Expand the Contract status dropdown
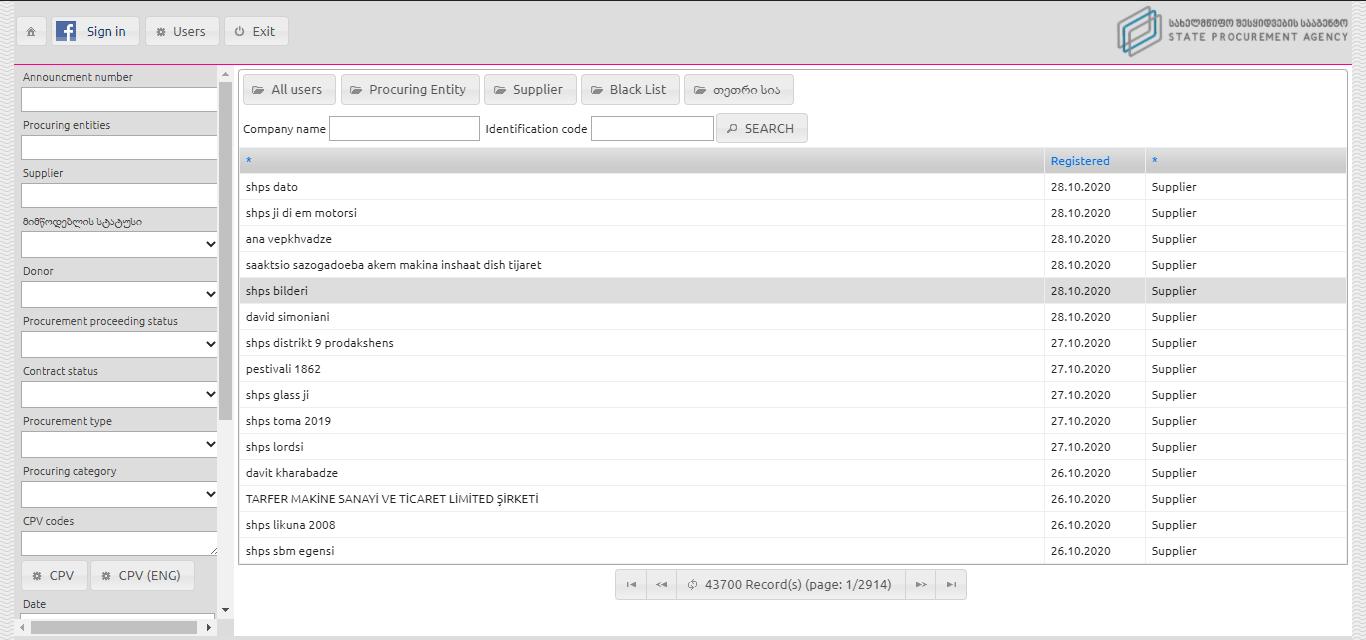The width and height of the screenshot is (1366, 640). pos(119,394)
